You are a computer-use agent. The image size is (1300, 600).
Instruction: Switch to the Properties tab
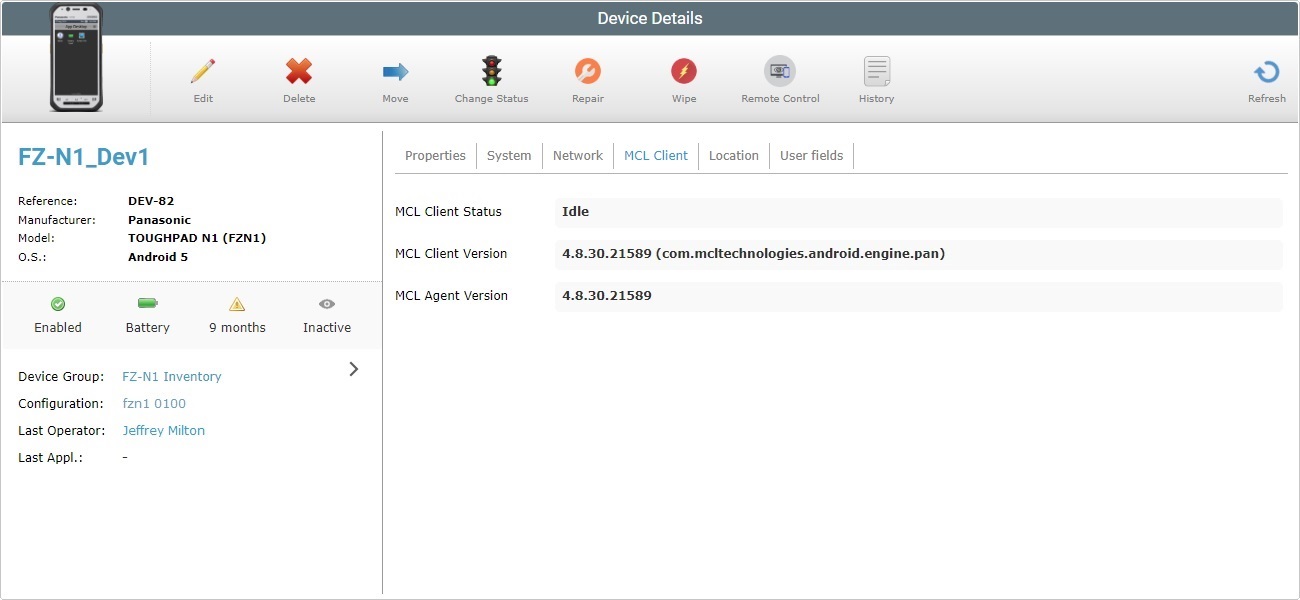tap(435, 156)
